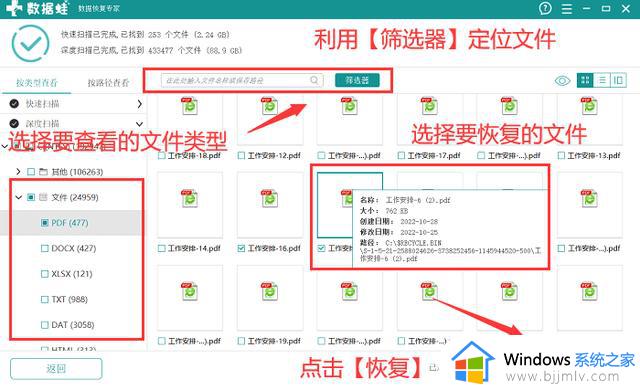Expand the 其他 (106263) folder
The image size is (640, 390).
click(x=18, y=172)
